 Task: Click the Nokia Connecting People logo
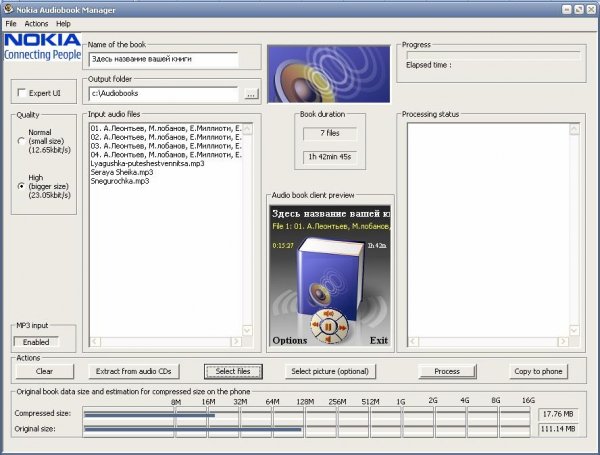pyautogui.click(x=42, y=47)
